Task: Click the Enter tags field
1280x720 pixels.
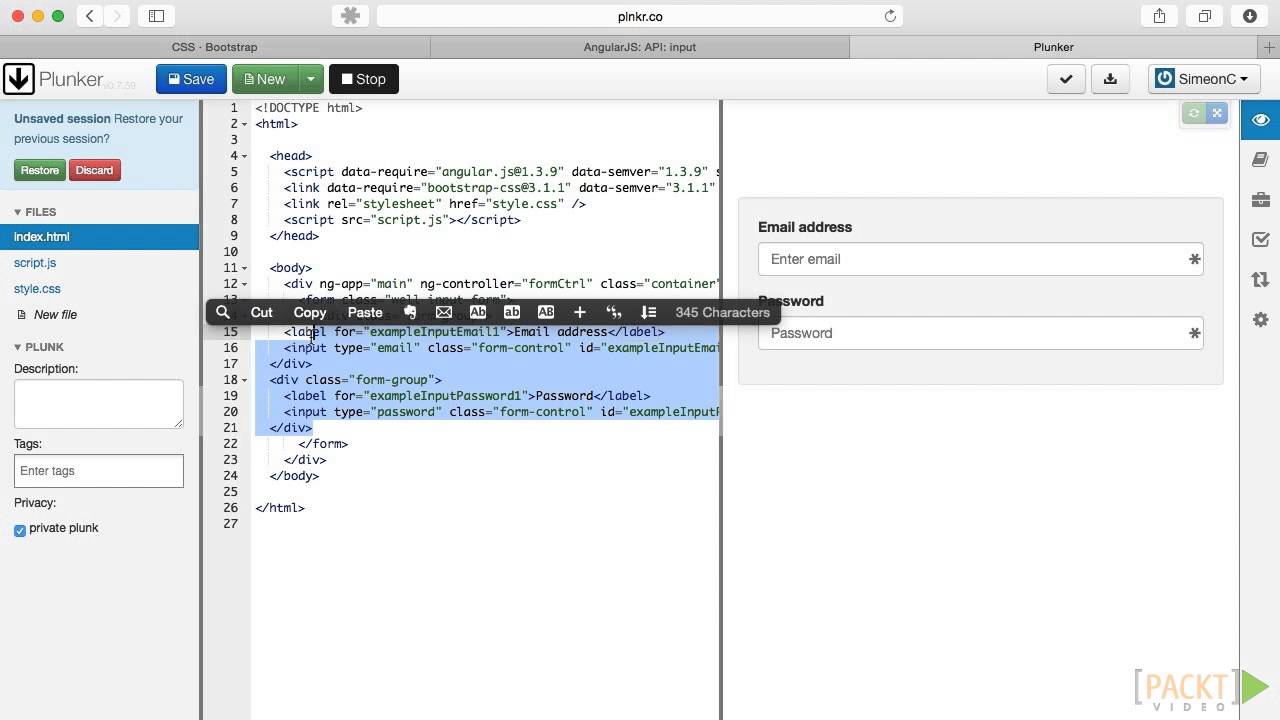Action: [99, 471]
